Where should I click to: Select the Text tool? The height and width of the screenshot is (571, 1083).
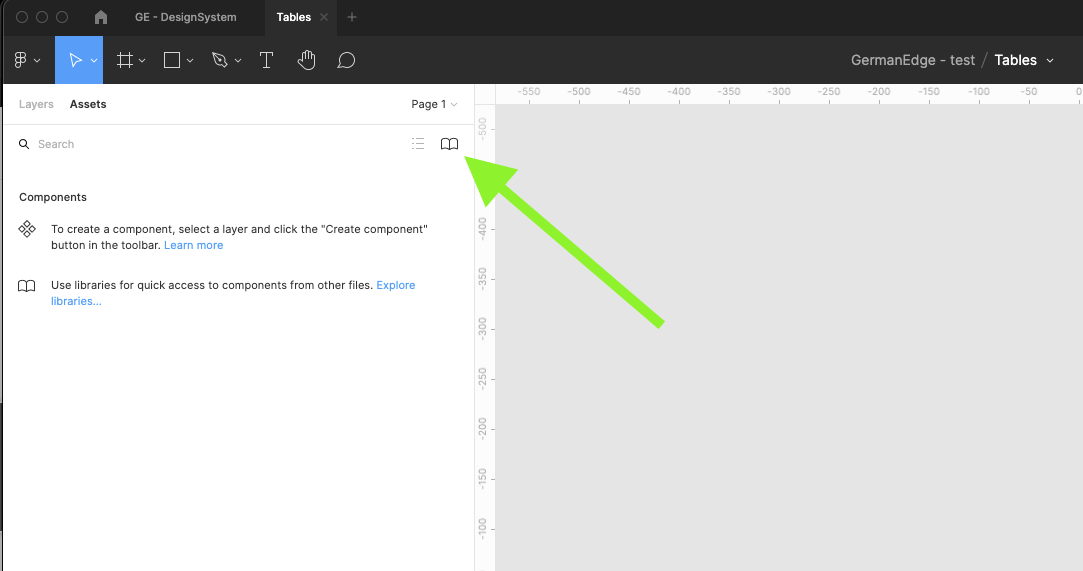pos(266,60)
